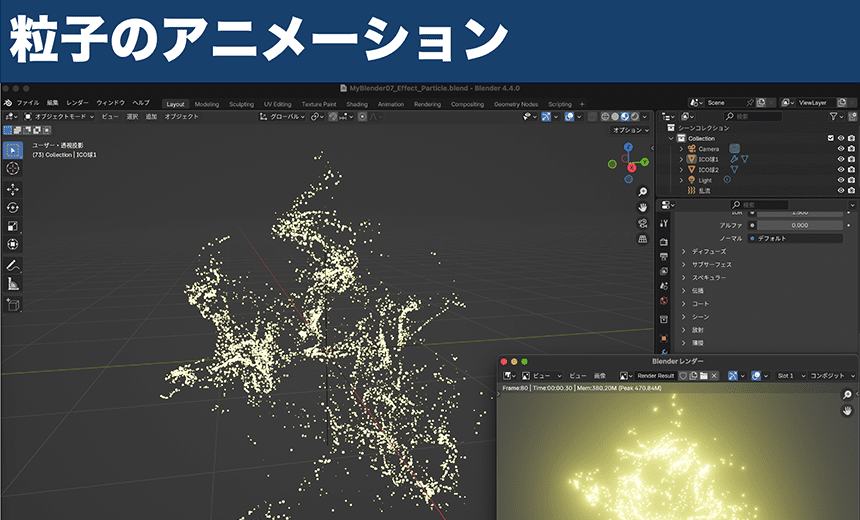Viewport: 860px width, 520px height.
Task: Click the viewport zoom magnifier icon
Action: click(642, 190)
